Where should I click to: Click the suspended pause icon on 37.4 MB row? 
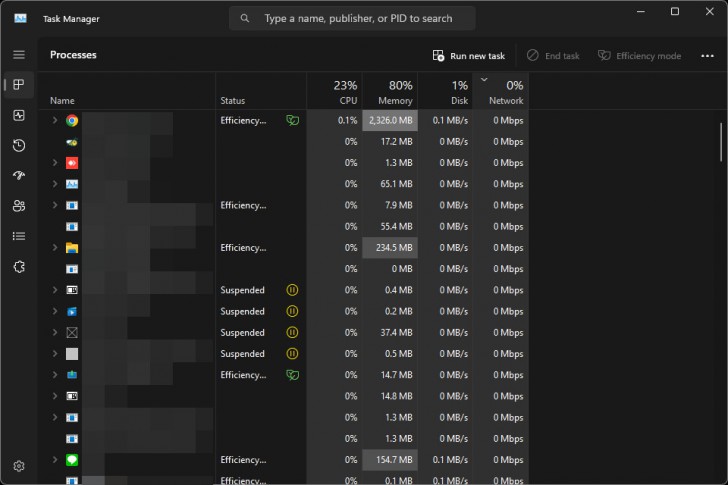coord(292,333)
